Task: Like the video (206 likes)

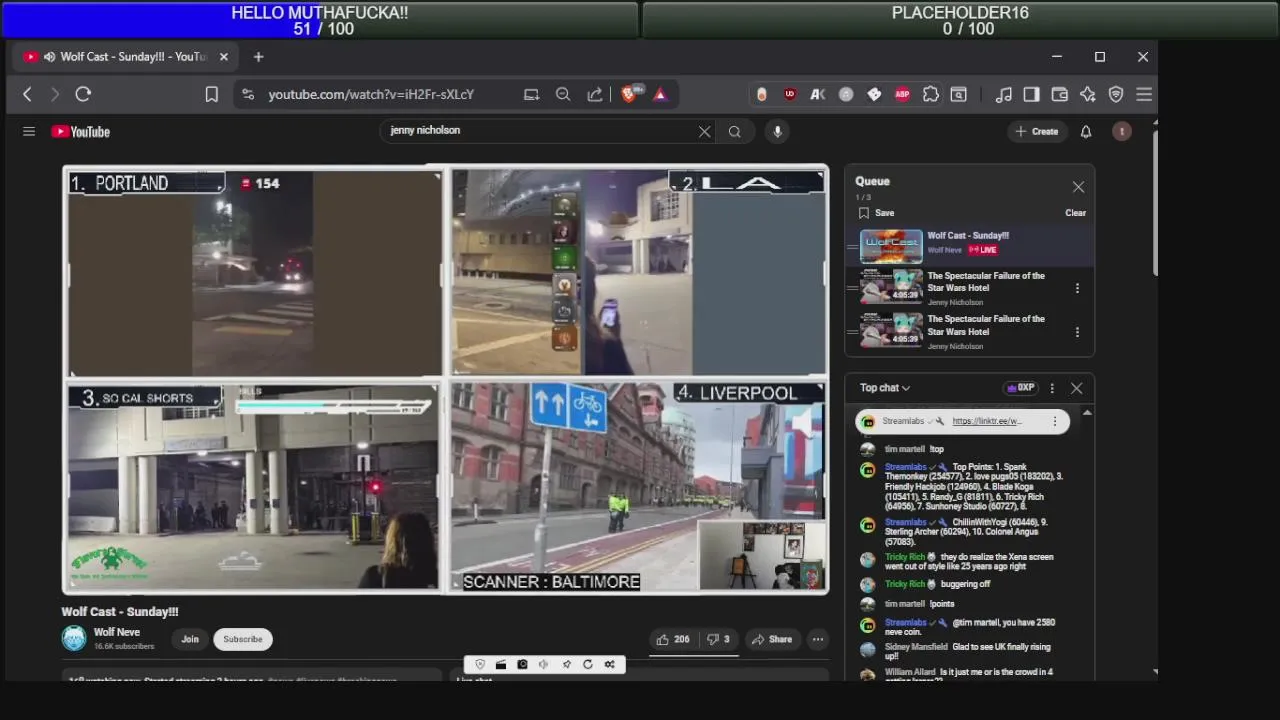Action: point(673,639)
